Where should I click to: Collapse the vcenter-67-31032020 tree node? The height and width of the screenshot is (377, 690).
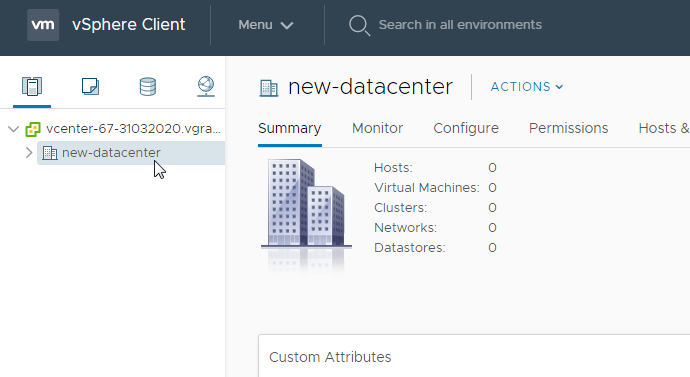tap(14, 129)
